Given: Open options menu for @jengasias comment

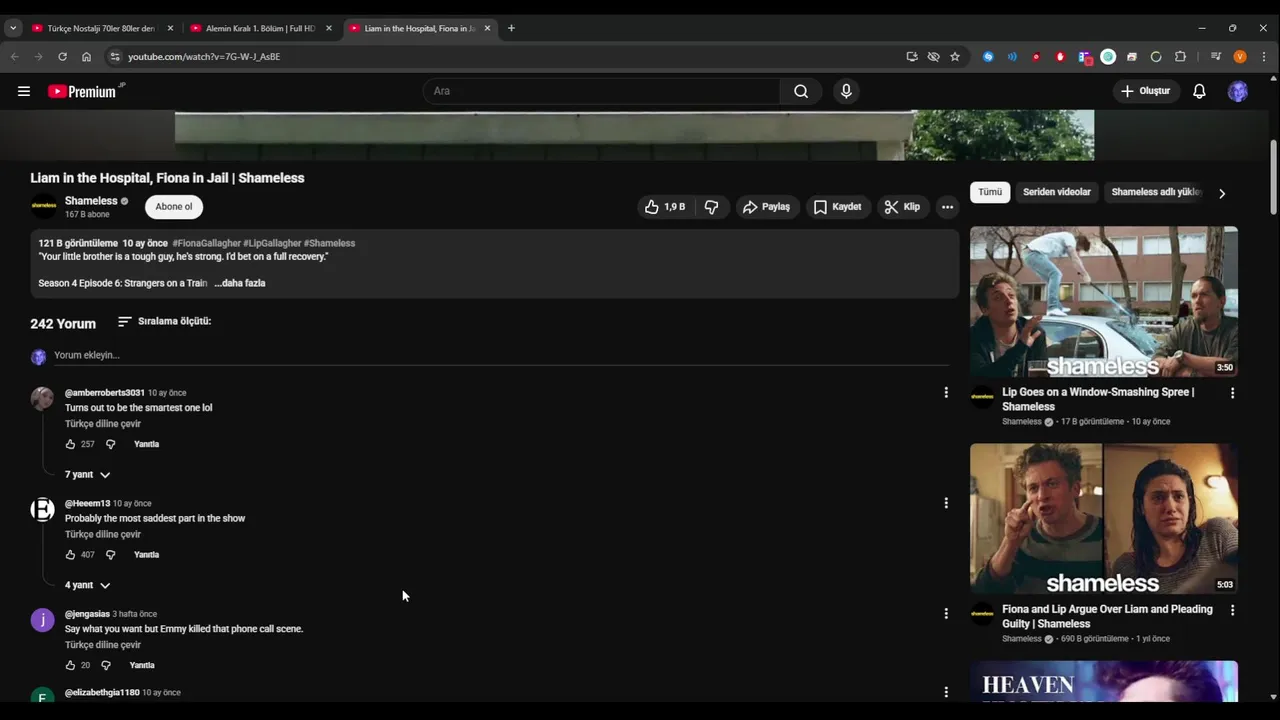Looking at the screenshot, I should coord(946,614).
